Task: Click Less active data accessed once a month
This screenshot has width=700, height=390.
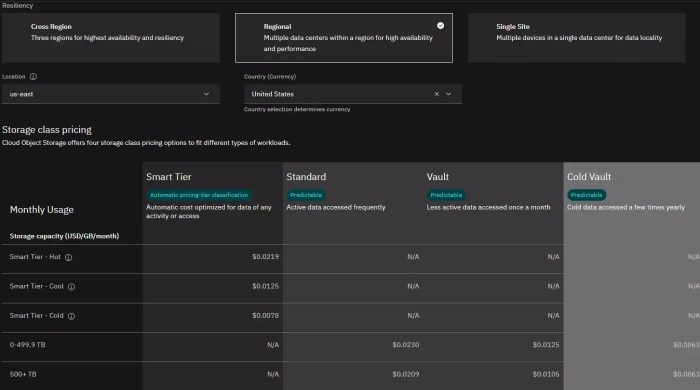Action: click(488, 207)
